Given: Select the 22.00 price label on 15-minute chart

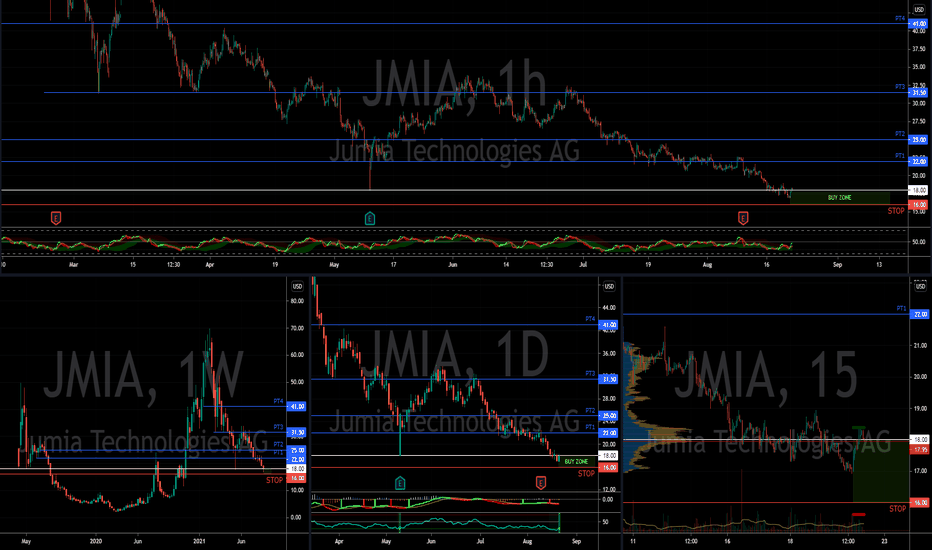Looking at the screenshot, I should [920, 315].
